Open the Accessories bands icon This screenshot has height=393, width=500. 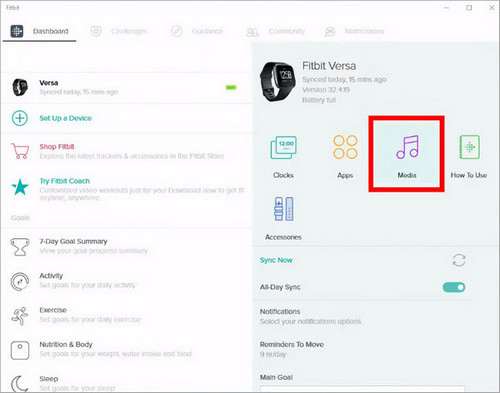click(284, 209)
